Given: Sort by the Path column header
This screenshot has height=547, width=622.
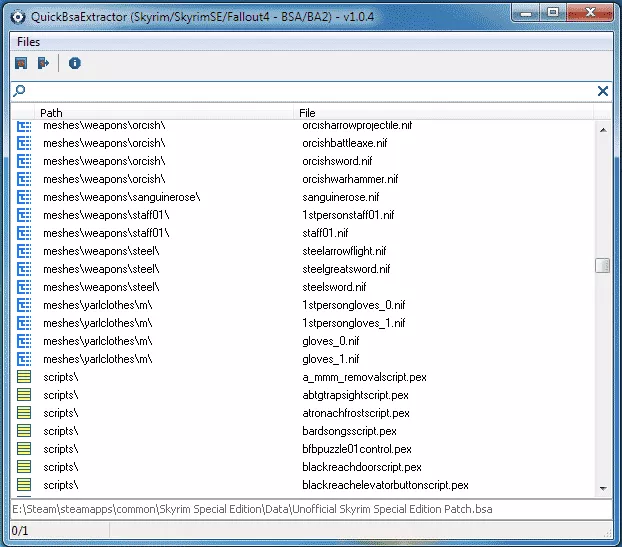Looking at the screenshot, I should pyautogui.click(x=164, y=113).
